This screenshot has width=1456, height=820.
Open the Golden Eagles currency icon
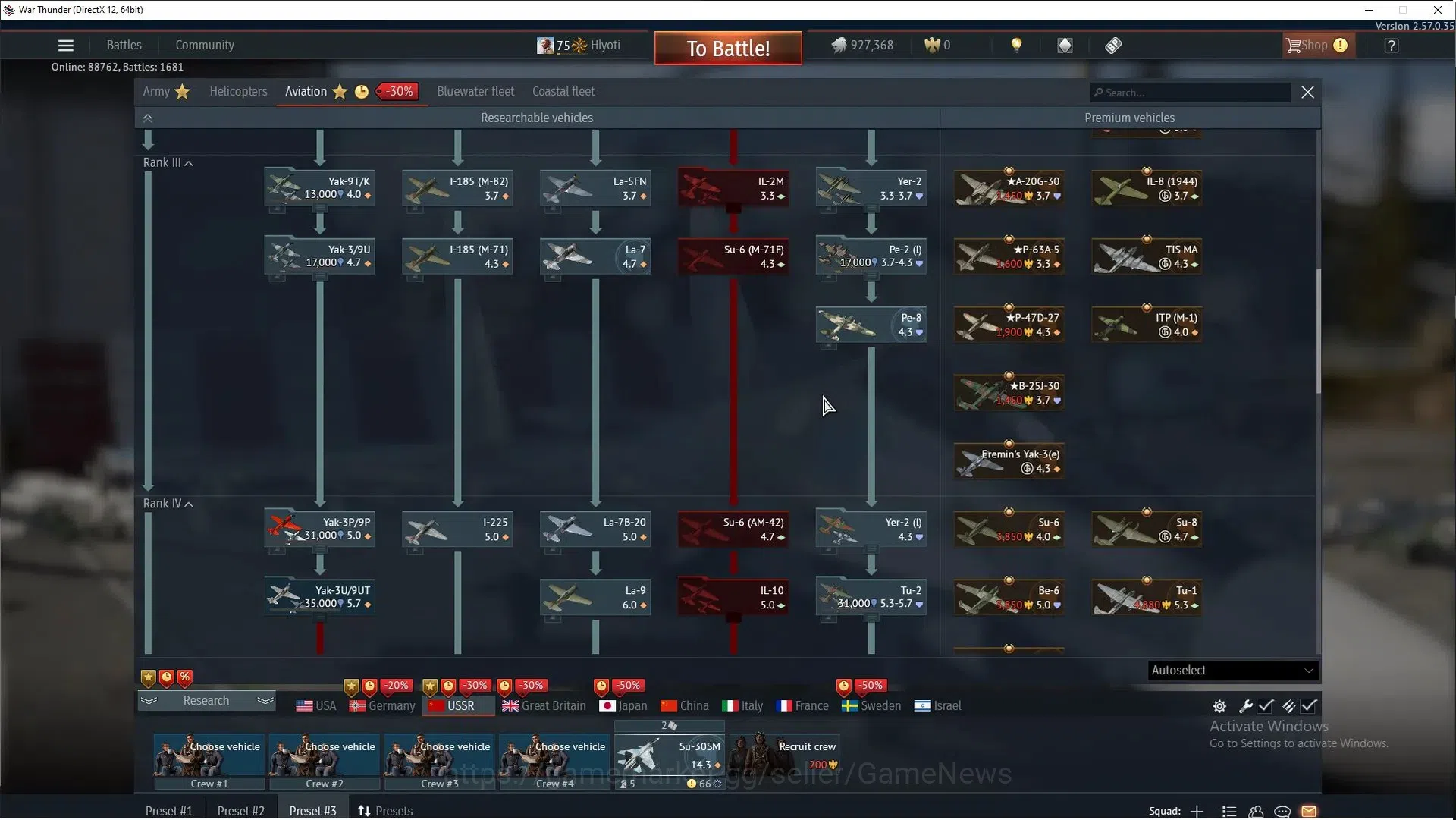pyautogui.click(x=932, y=46)
